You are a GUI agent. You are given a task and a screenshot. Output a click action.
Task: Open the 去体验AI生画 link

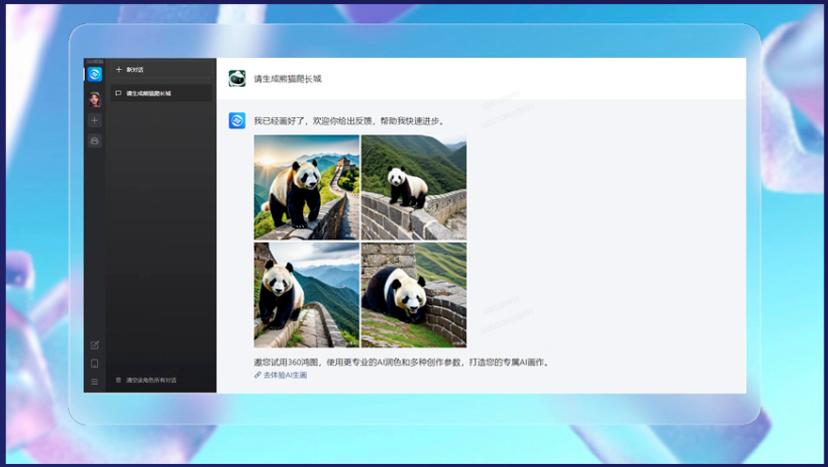[285, 375]
